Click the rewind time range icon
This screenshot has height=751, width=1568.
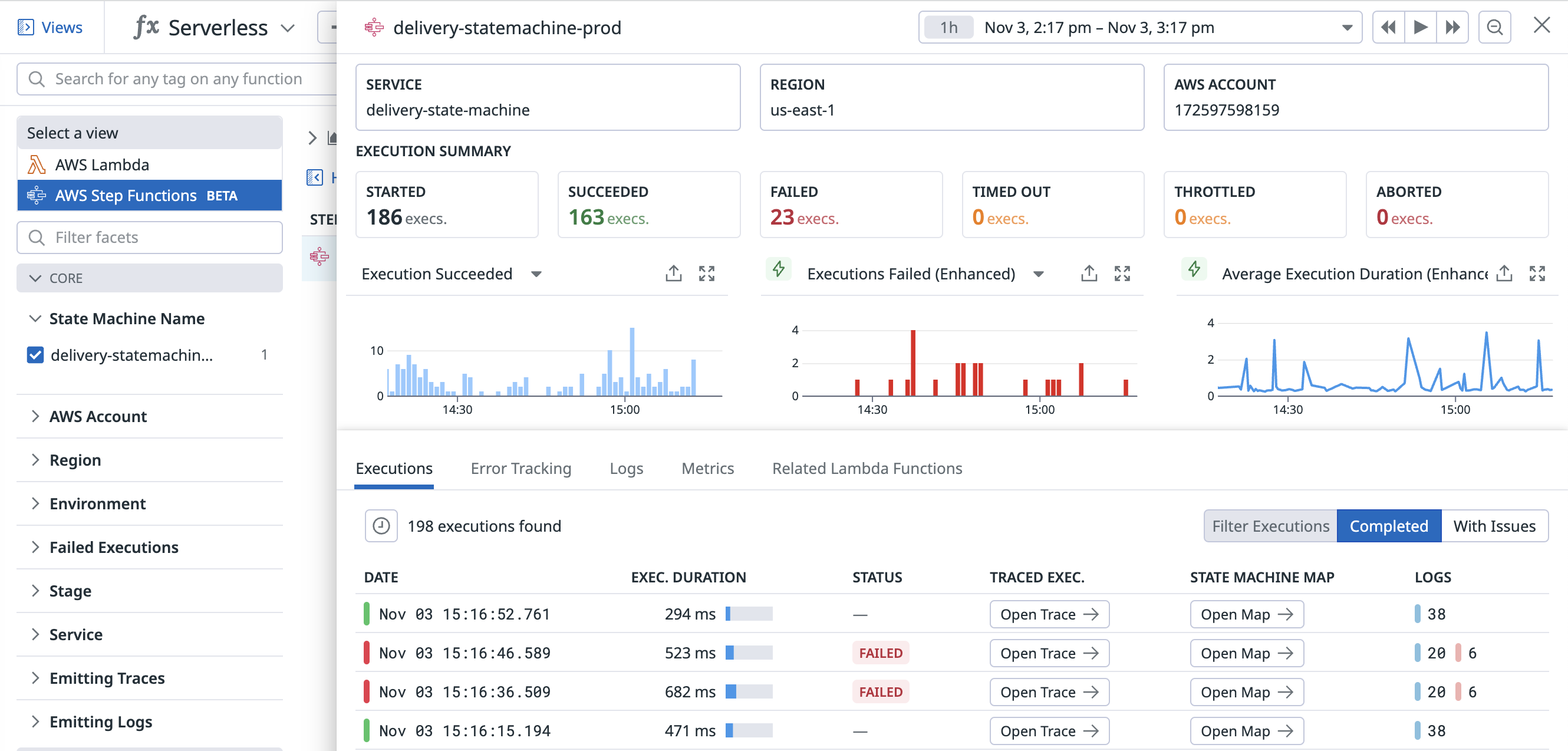[x=1388, y=27]
